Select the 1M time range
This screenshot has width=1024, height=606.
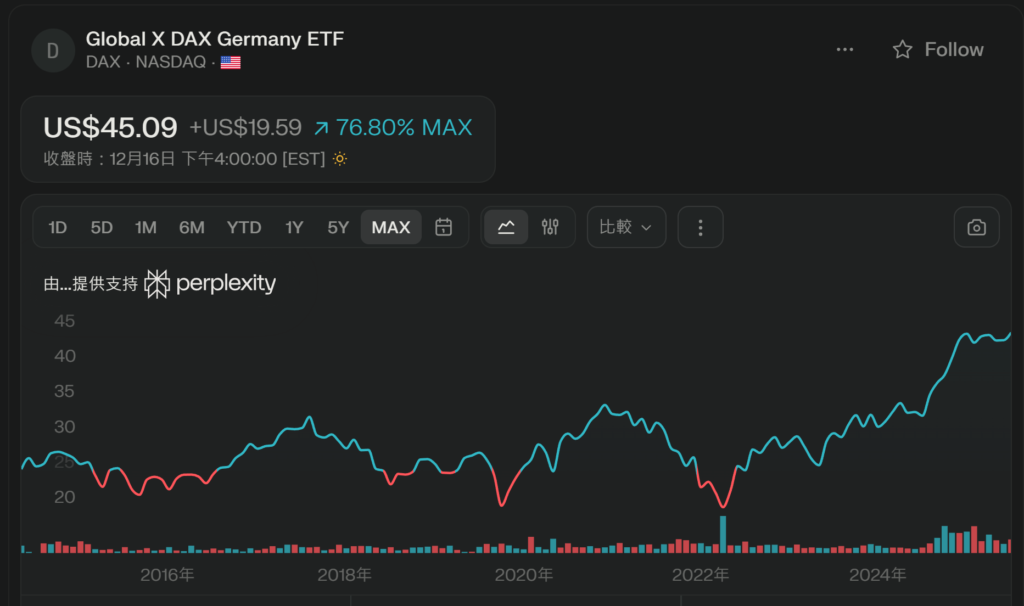[x=146, y=228]
